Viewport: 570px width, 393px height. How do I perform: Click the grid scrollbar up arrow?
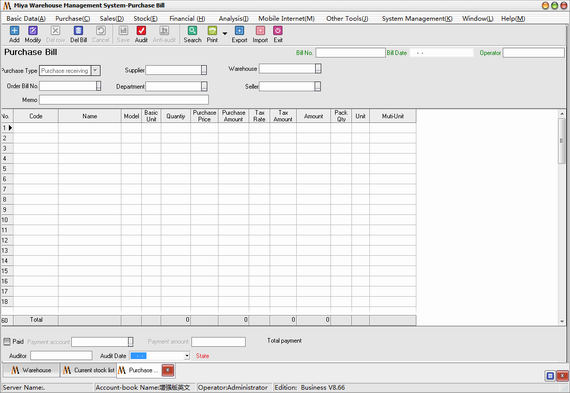click(562, 113)
